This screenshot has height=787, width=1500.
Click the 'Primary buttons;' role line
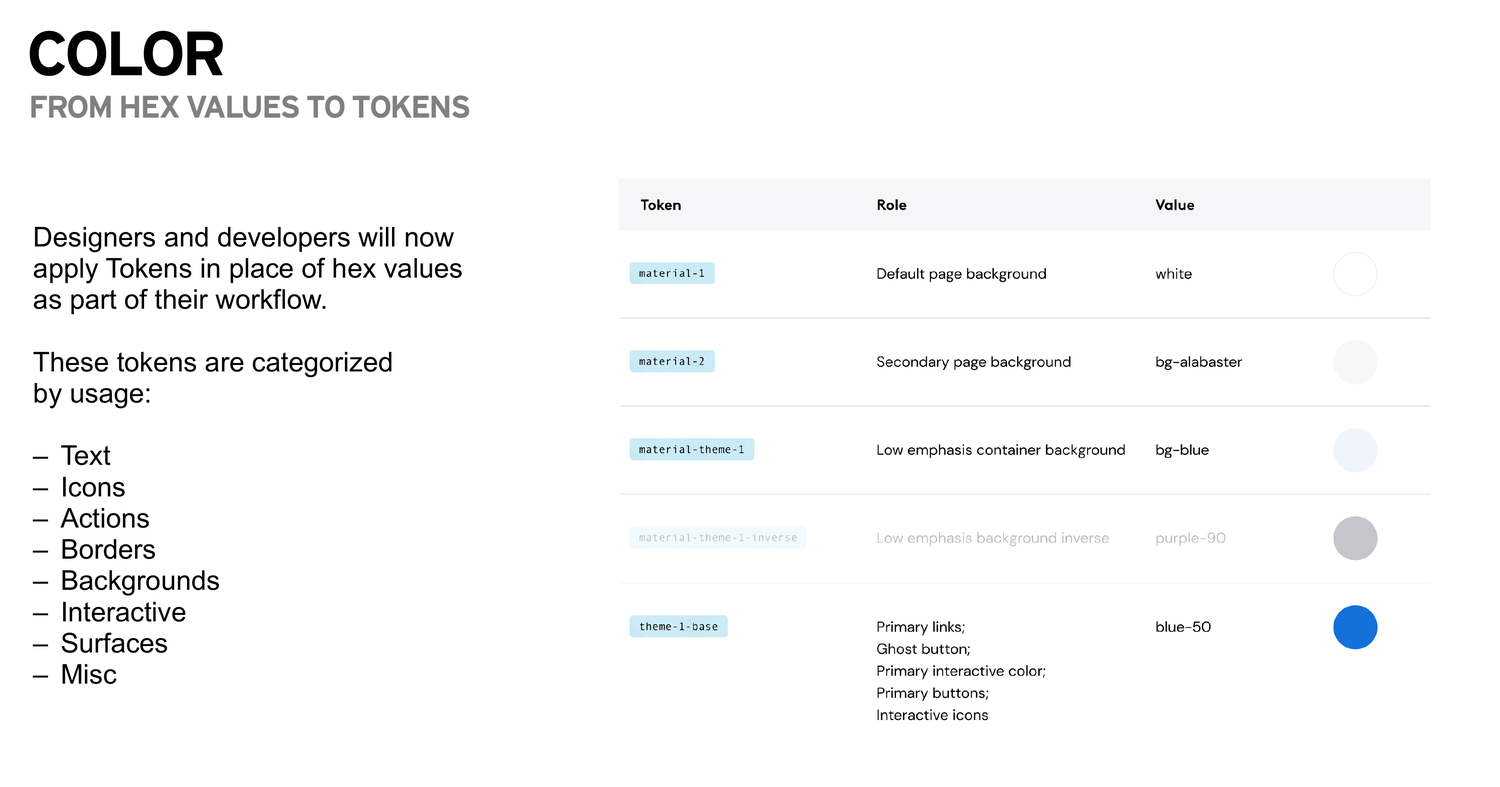tap(932, 693)
